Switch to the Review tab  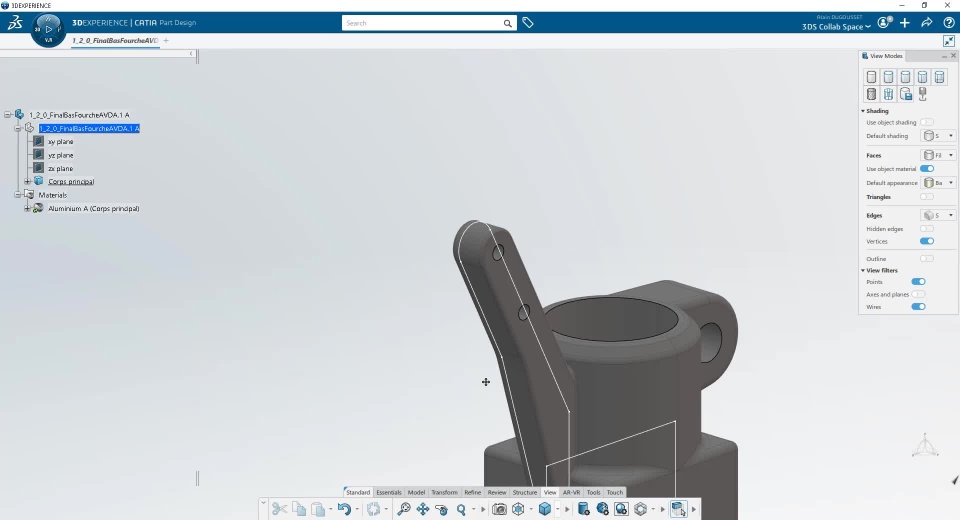[497, 492]
